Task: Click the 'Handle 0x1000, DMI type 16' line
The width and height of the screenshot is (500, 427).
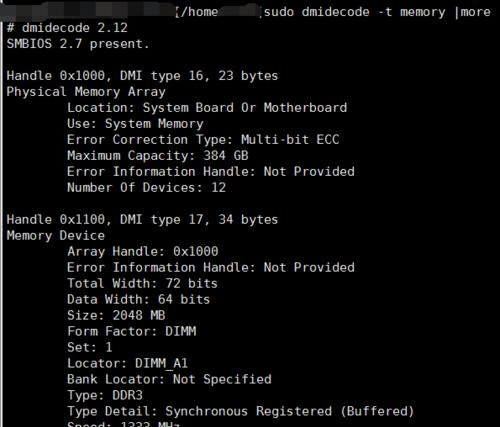Action: coord(142,76)
